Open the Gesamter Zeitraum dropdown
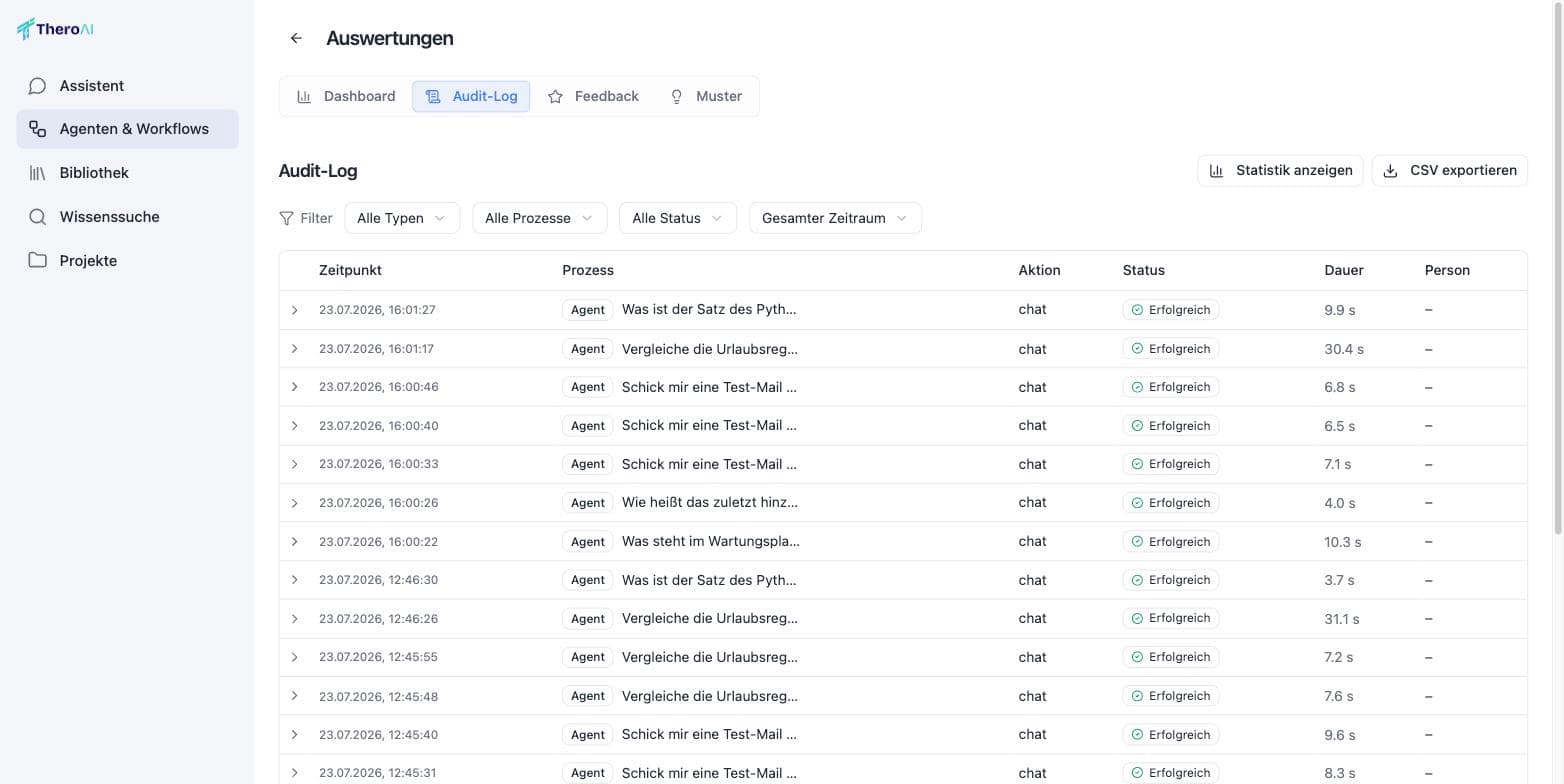Screen dimensions: 1564x784 pyautogui.click(x=835, y=218)
